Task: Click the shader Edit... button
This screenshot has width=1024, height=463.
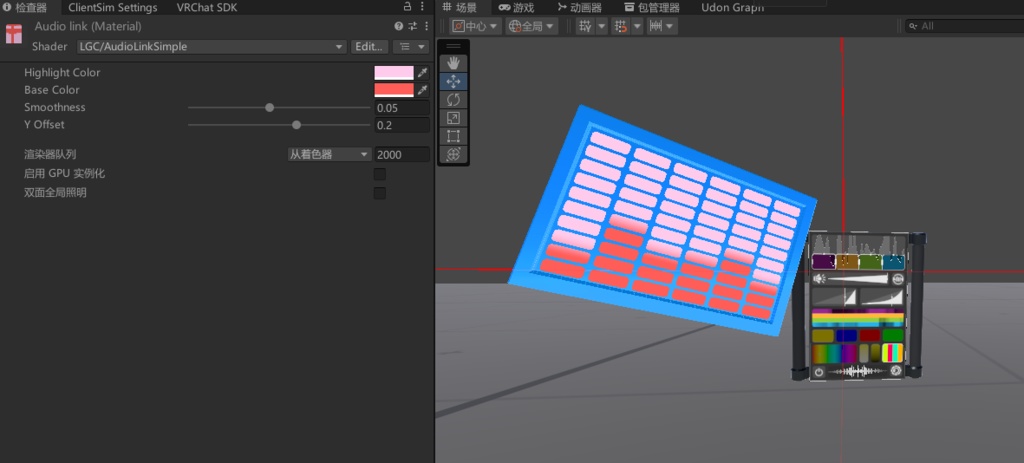Action: [x=369, y=47]
